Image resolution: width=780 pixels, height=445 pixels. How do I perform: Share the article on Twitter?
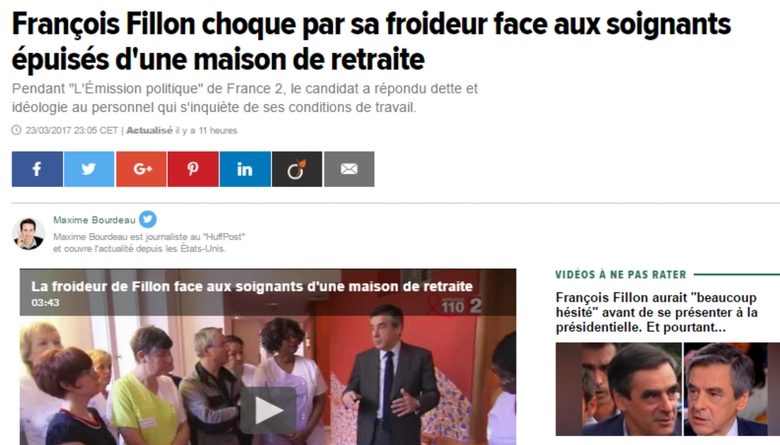coord(89,169)
